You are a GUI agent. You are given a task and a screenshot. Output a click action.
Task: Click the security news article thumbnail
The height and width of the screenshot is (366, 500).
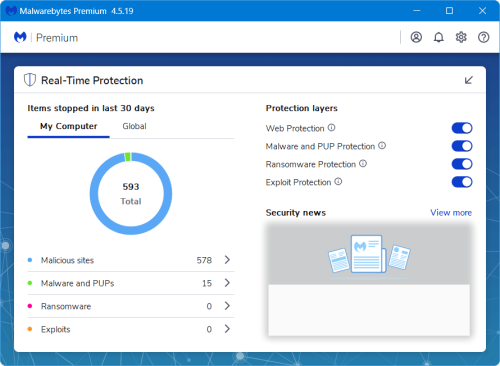[369, 279]
